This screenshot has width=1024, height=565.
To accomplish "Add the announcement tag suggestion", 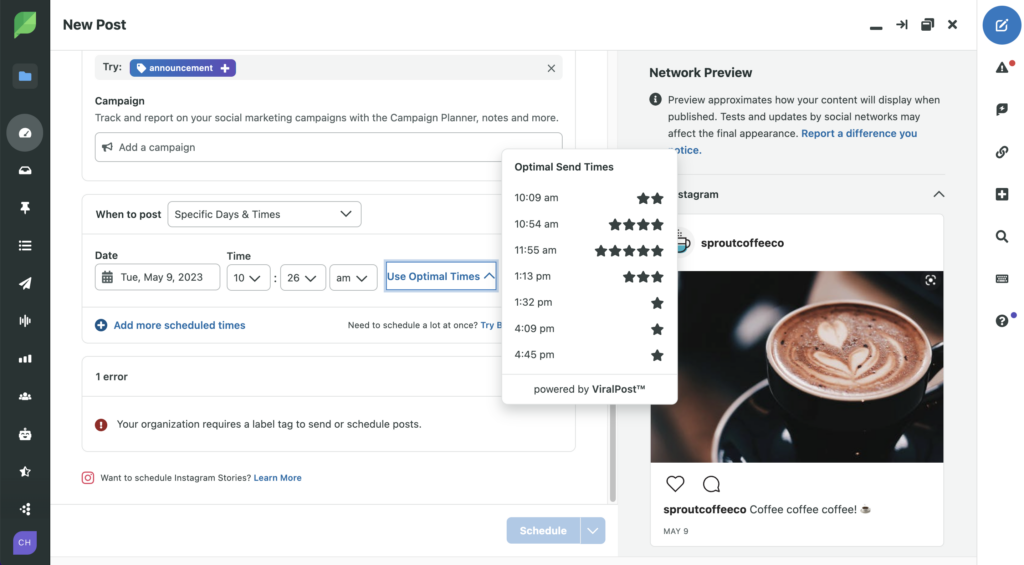I will coord(183,68).
